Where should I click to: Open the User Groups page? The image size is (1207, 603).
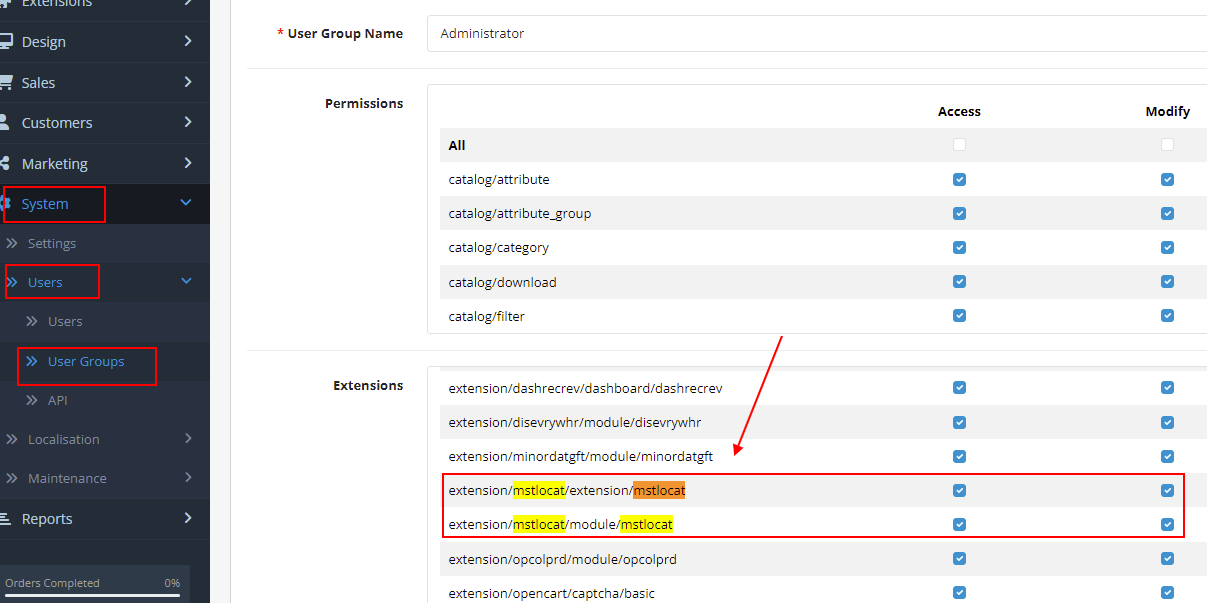pyautogui.click(x=86, y=361)
